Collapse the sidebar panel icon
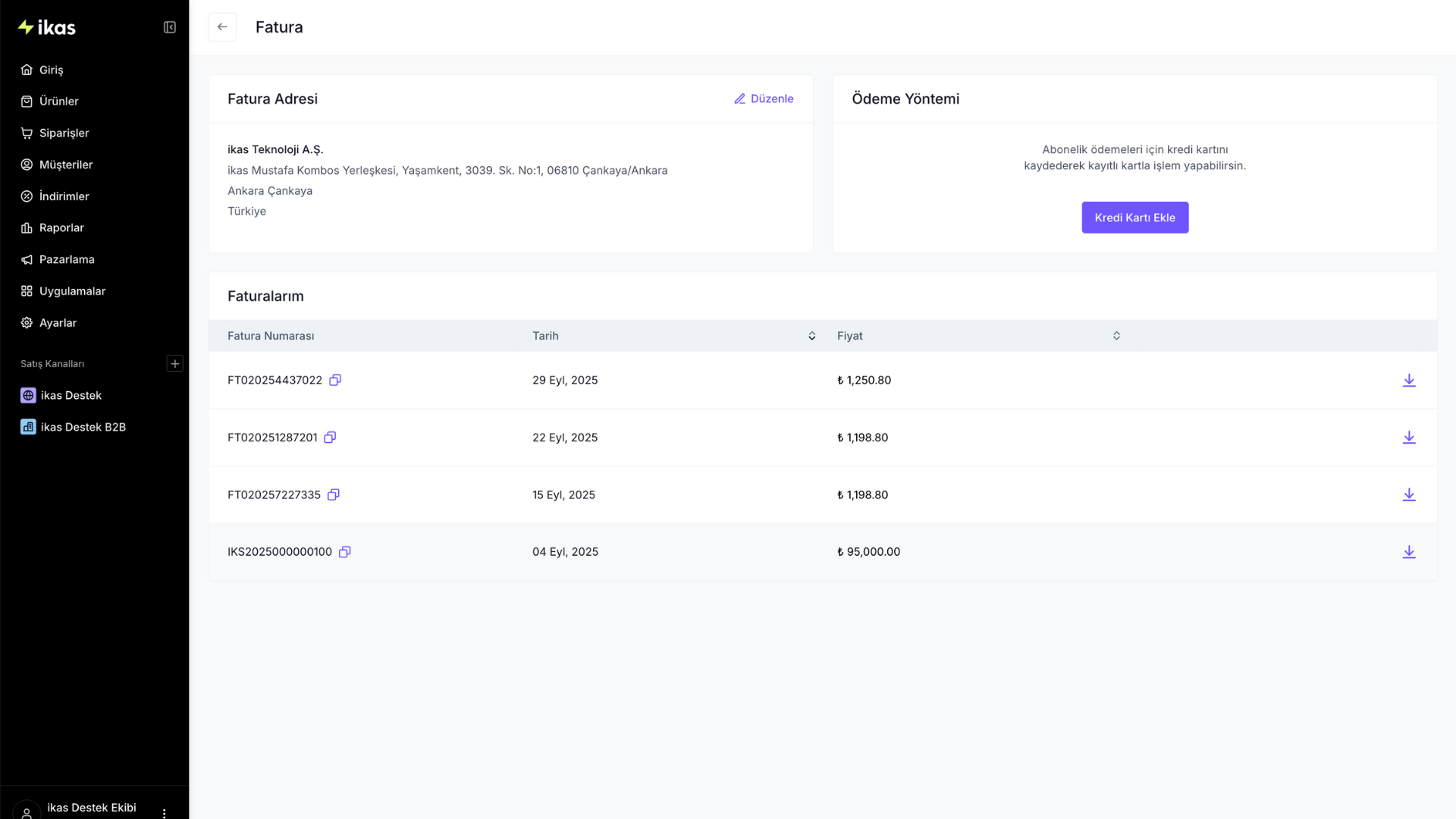Screen dimensions: 1456x819 point(170,27)
